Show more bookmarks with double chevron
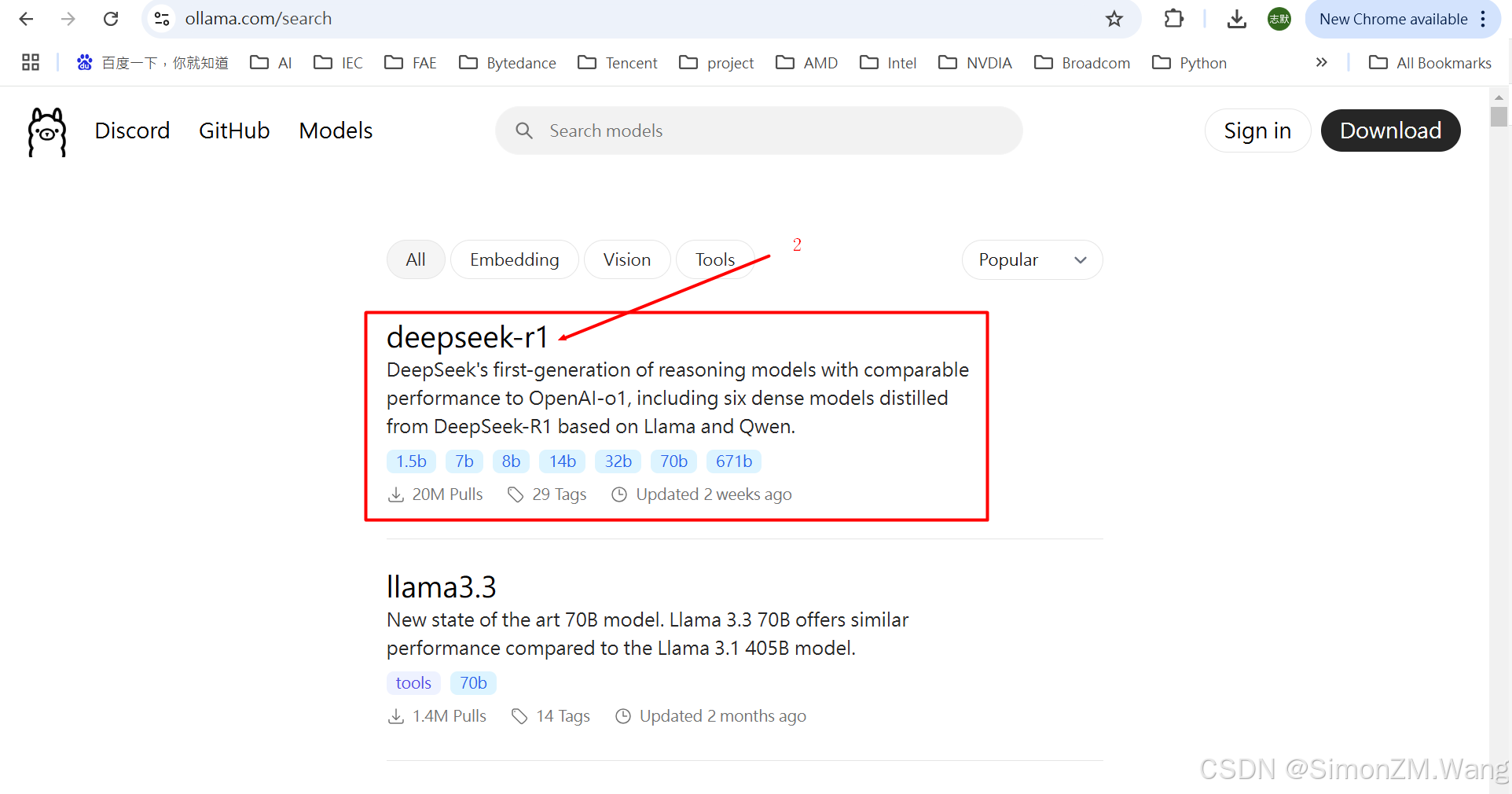The height and width of the screenshot is (794, 1512). coord(1322,62)
